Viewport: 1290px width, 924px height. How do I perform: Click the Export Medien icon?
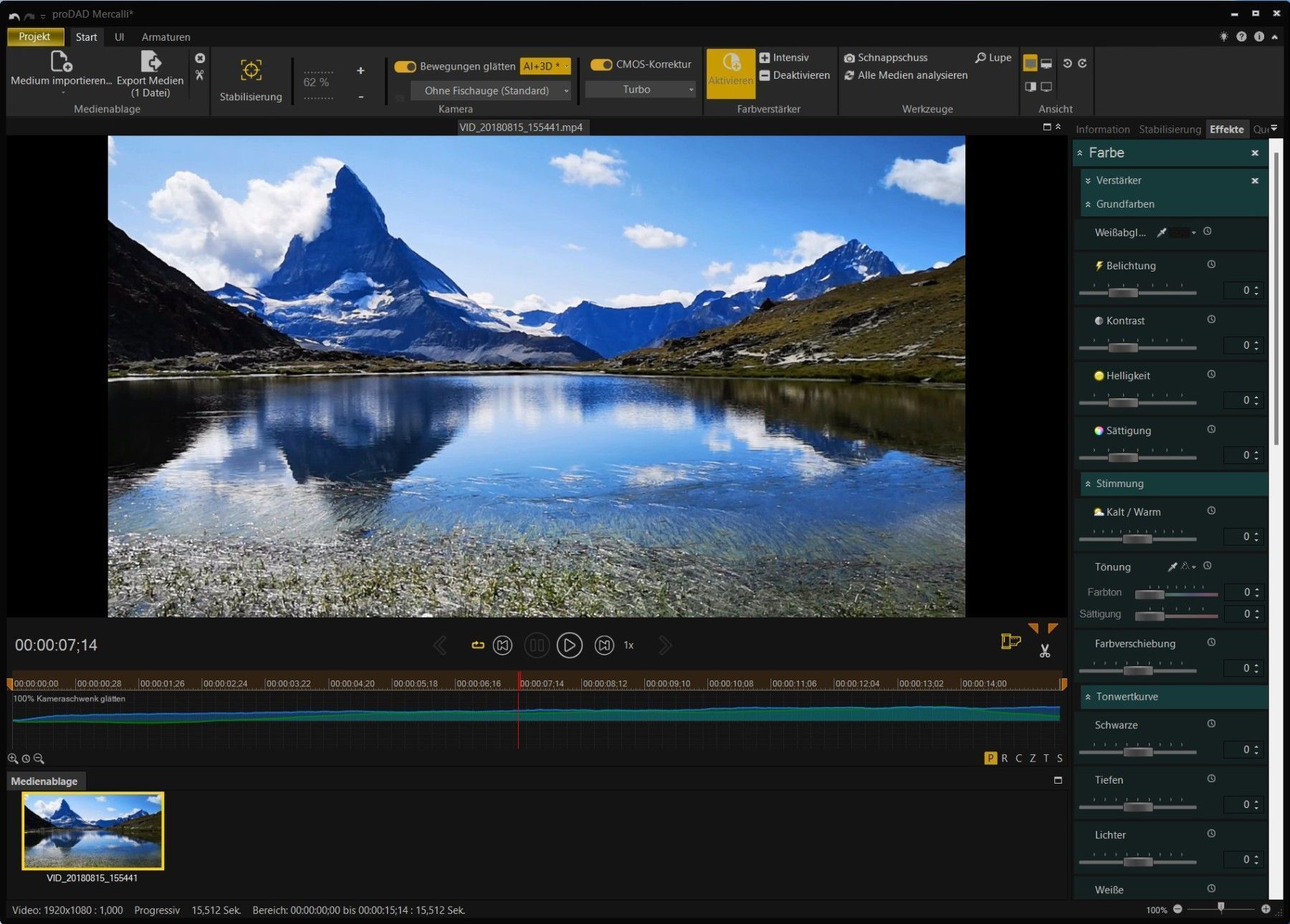(x=150, y=62)
